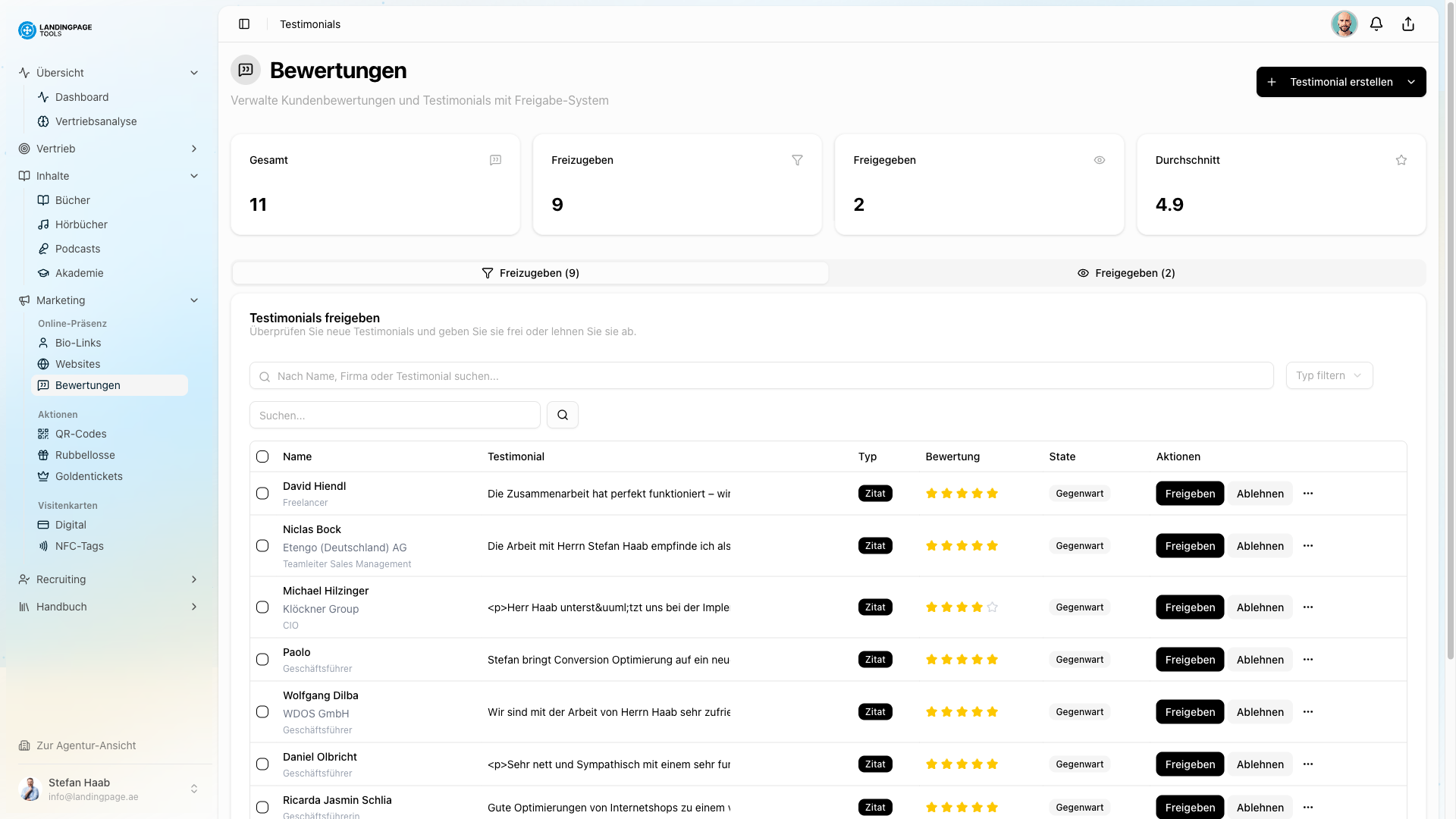The height and width of the screenshot is (819, 1456).
Task: Select the Podcasts sidebar icon
Action: click(x=44, y=249)
